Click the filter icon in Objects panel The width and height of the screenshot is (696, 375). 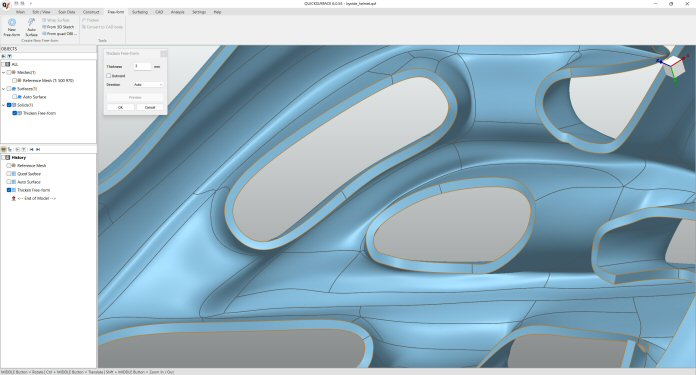pyautogui.click(x=9, y=56)
